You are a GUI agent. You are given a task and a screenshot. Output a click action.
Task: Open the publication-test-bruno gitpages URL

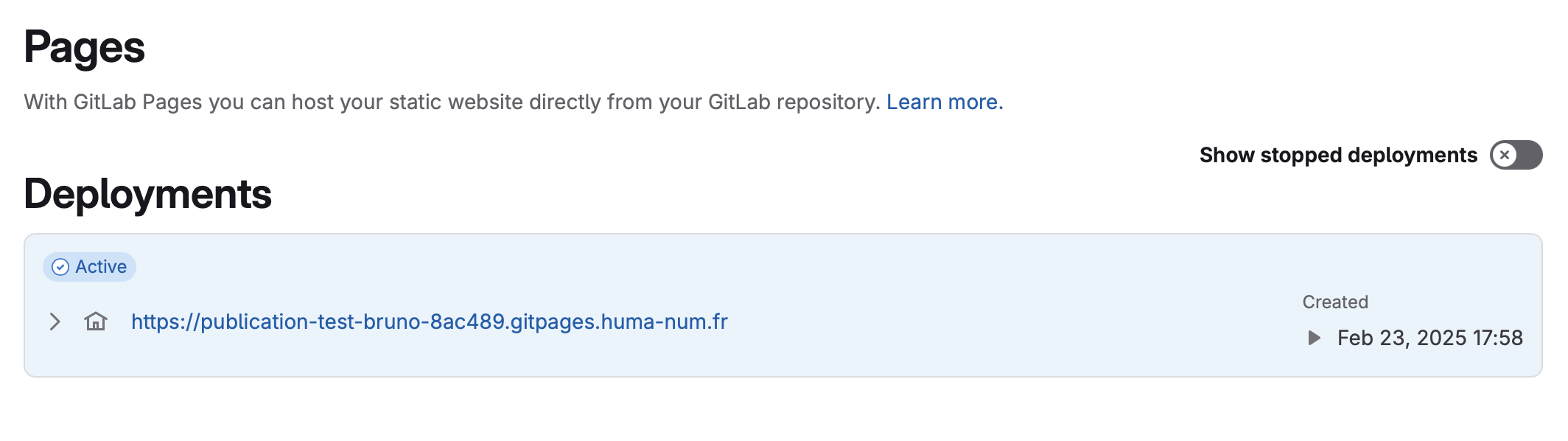point(429,322)
